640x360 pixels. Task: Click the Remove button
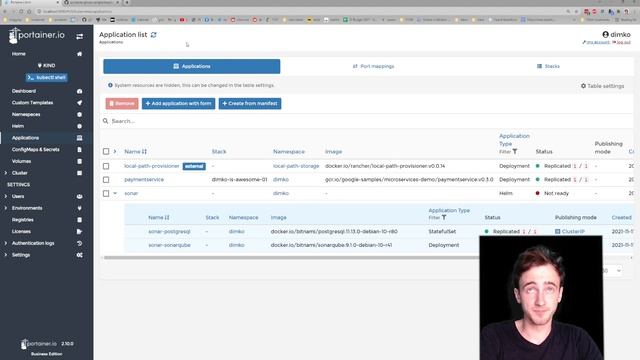(x=122, y=104)
